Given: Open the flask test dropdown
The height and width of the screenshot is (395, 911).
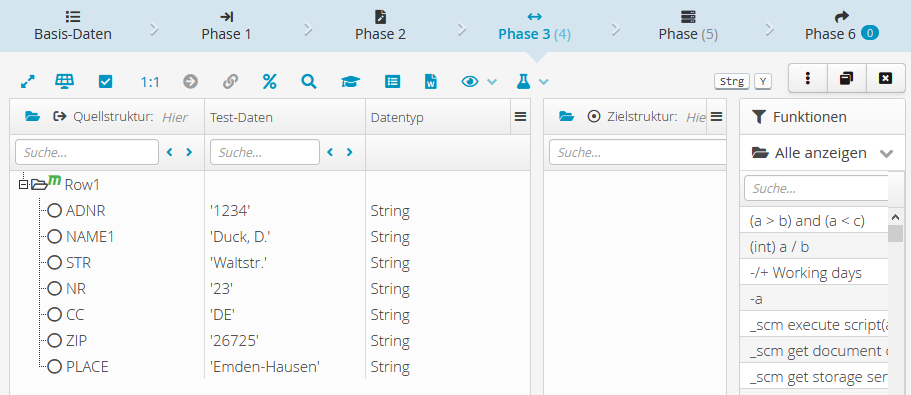Looking at the screenshot, I should click(x=532, y=82).
